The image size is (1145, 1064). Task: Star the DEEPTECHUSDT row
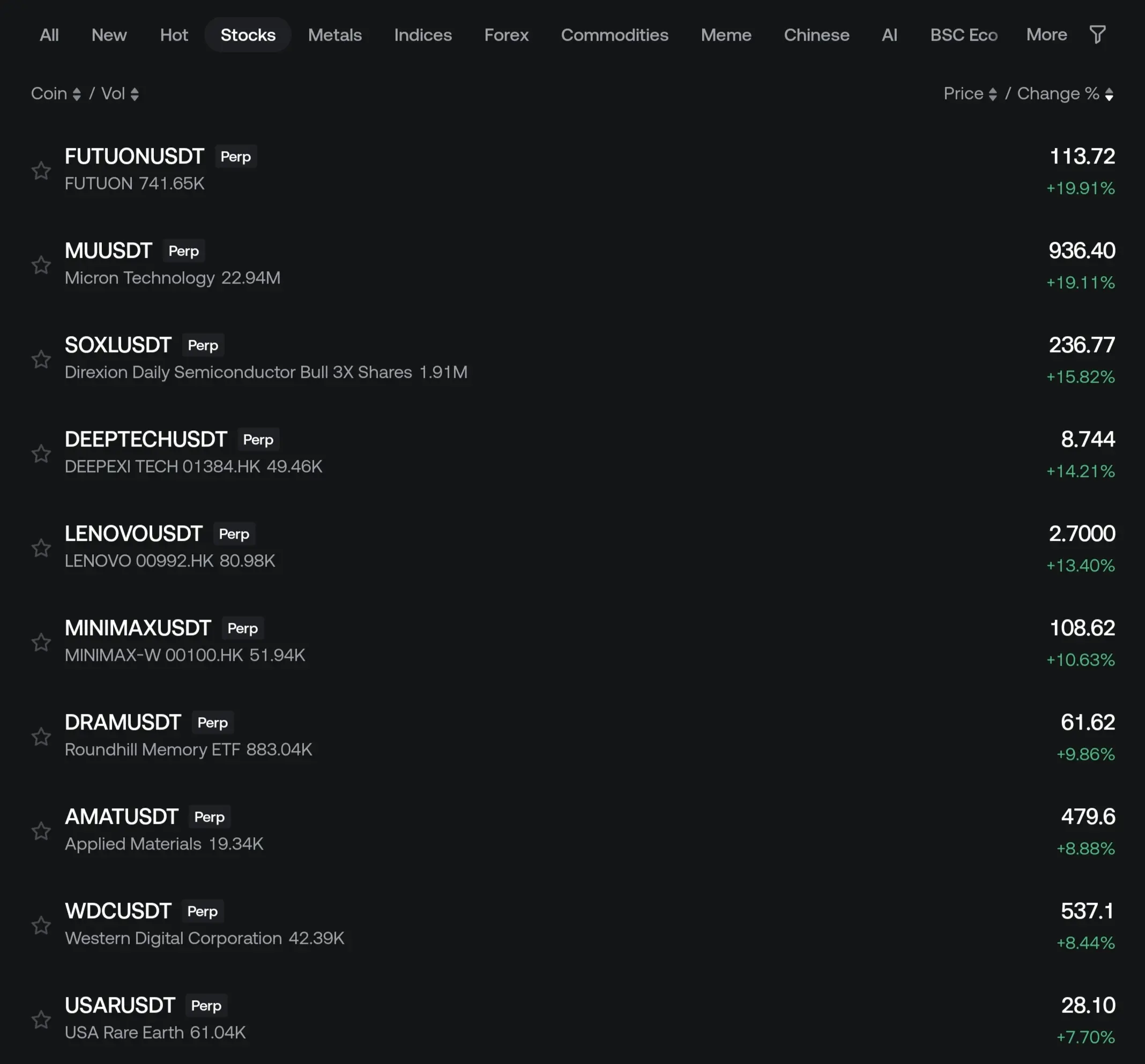pyautogui.click(x=41, y=453)
